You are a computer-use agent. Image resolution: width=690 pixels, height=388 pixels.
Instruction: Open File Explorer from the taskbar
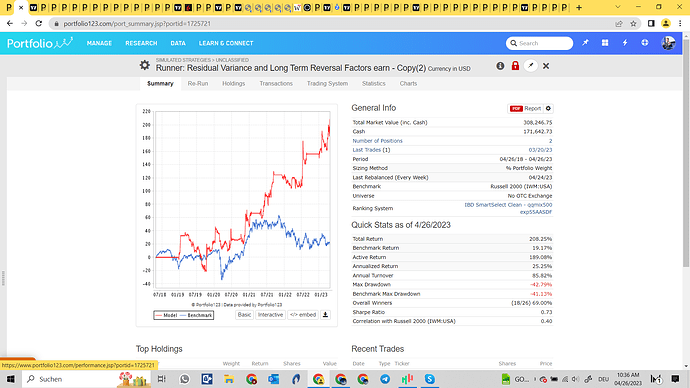coord(229,379)
